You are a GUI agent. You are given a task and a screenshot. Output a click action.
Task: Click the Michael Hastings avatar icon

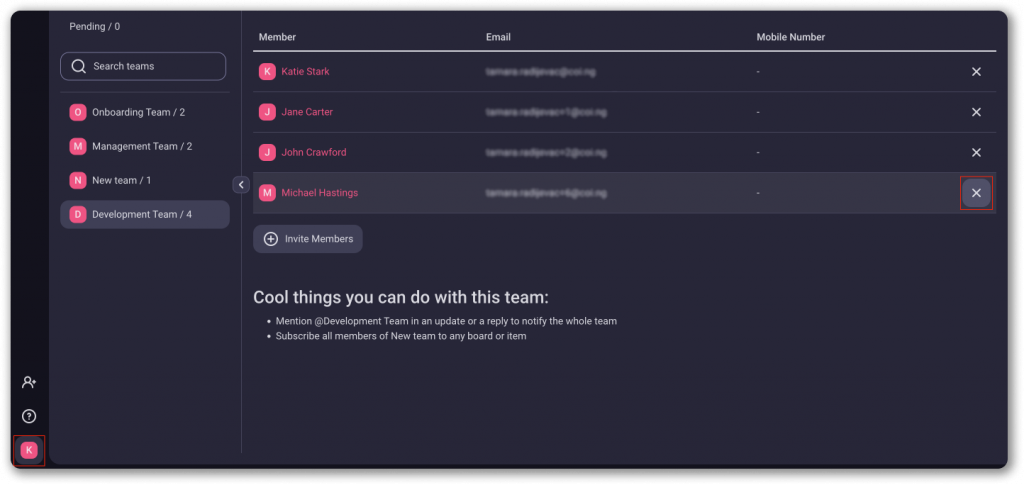[x=267, y=193]
